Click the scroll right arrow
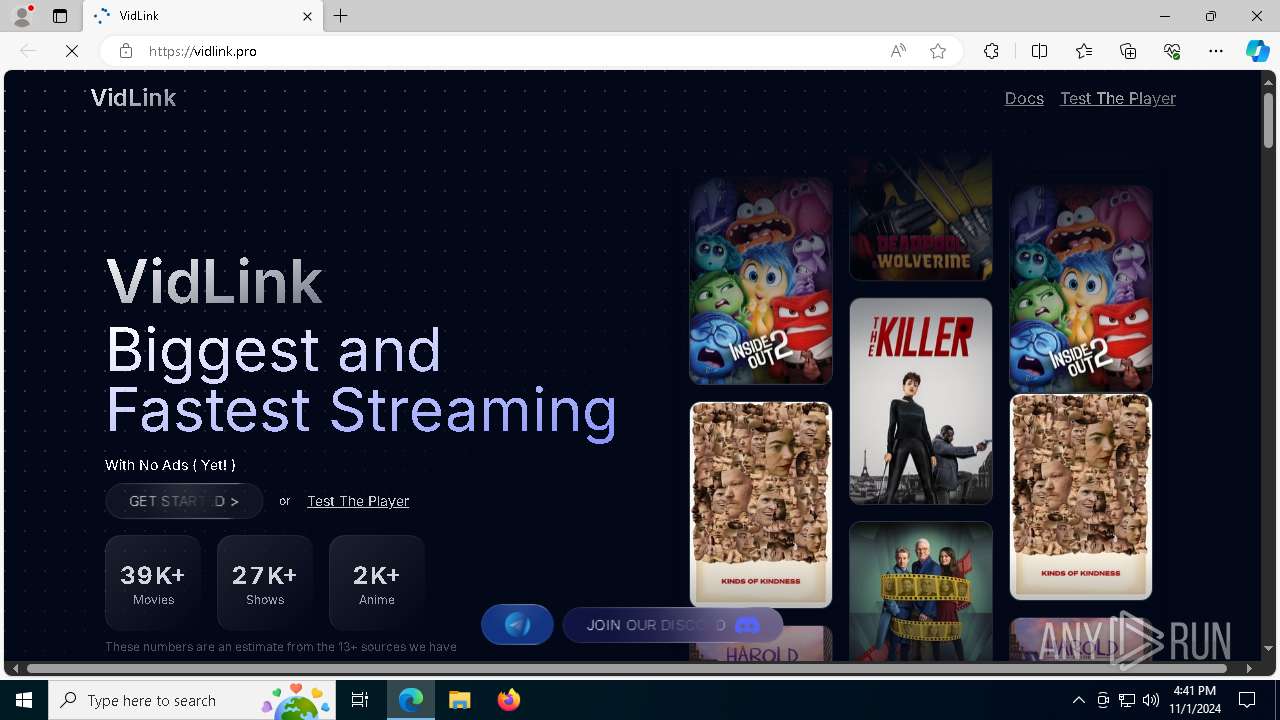Screen dimensions: 1280x720 point(1249,668)
